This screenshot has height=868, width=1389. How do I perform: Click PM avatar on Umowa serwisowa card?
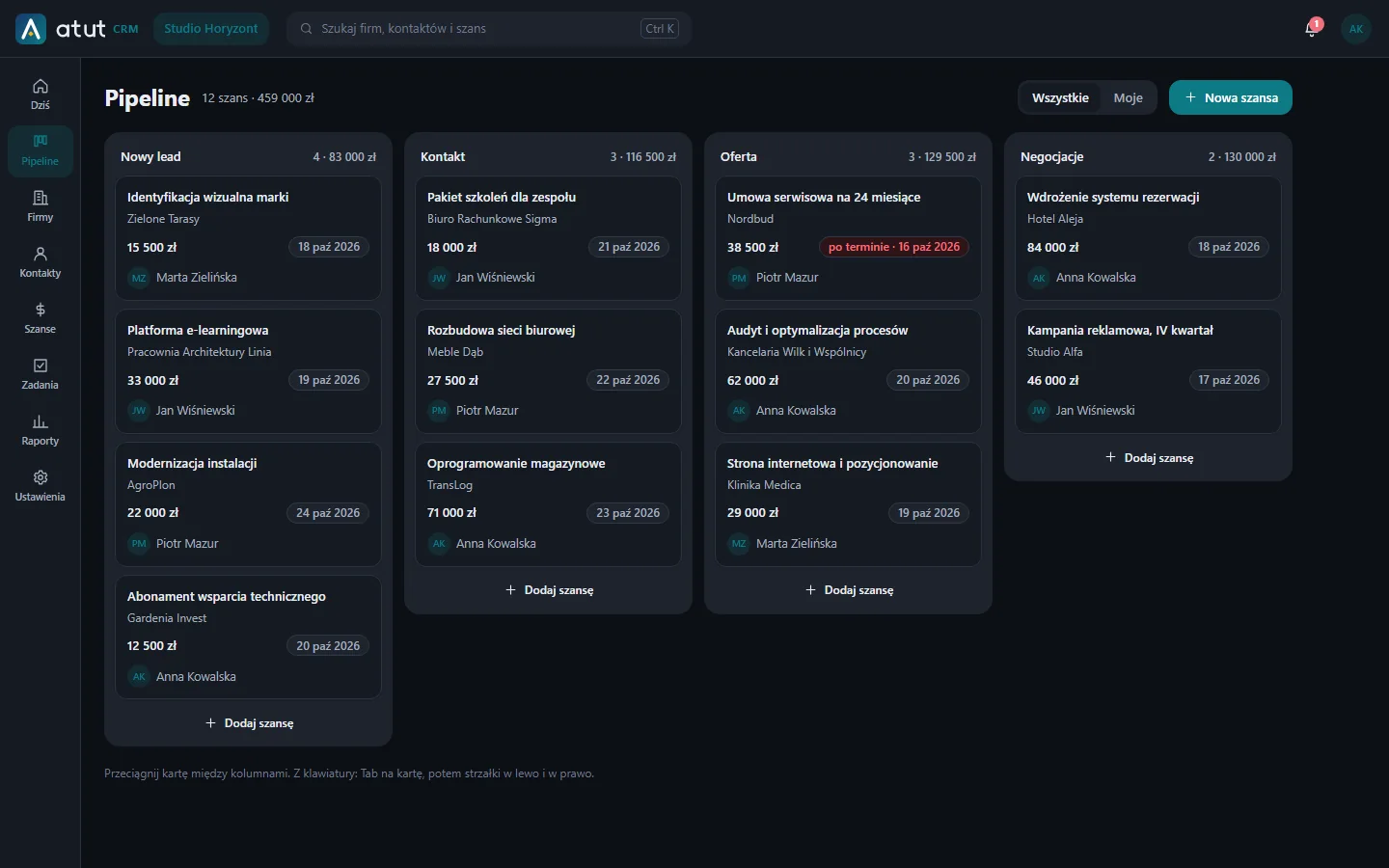pos(739,278)
